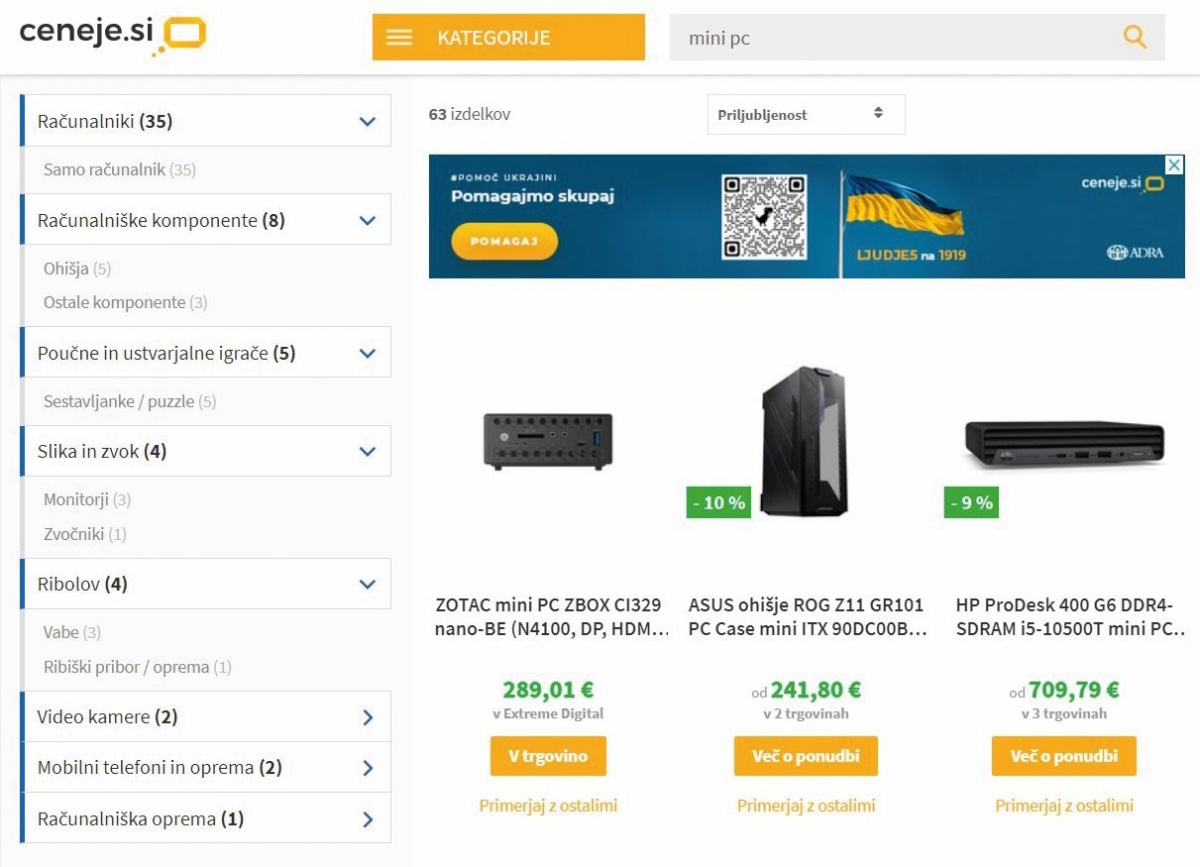Click the 709,79 € price
The height and width of the screenshot is (867, 1200).
1074,690
